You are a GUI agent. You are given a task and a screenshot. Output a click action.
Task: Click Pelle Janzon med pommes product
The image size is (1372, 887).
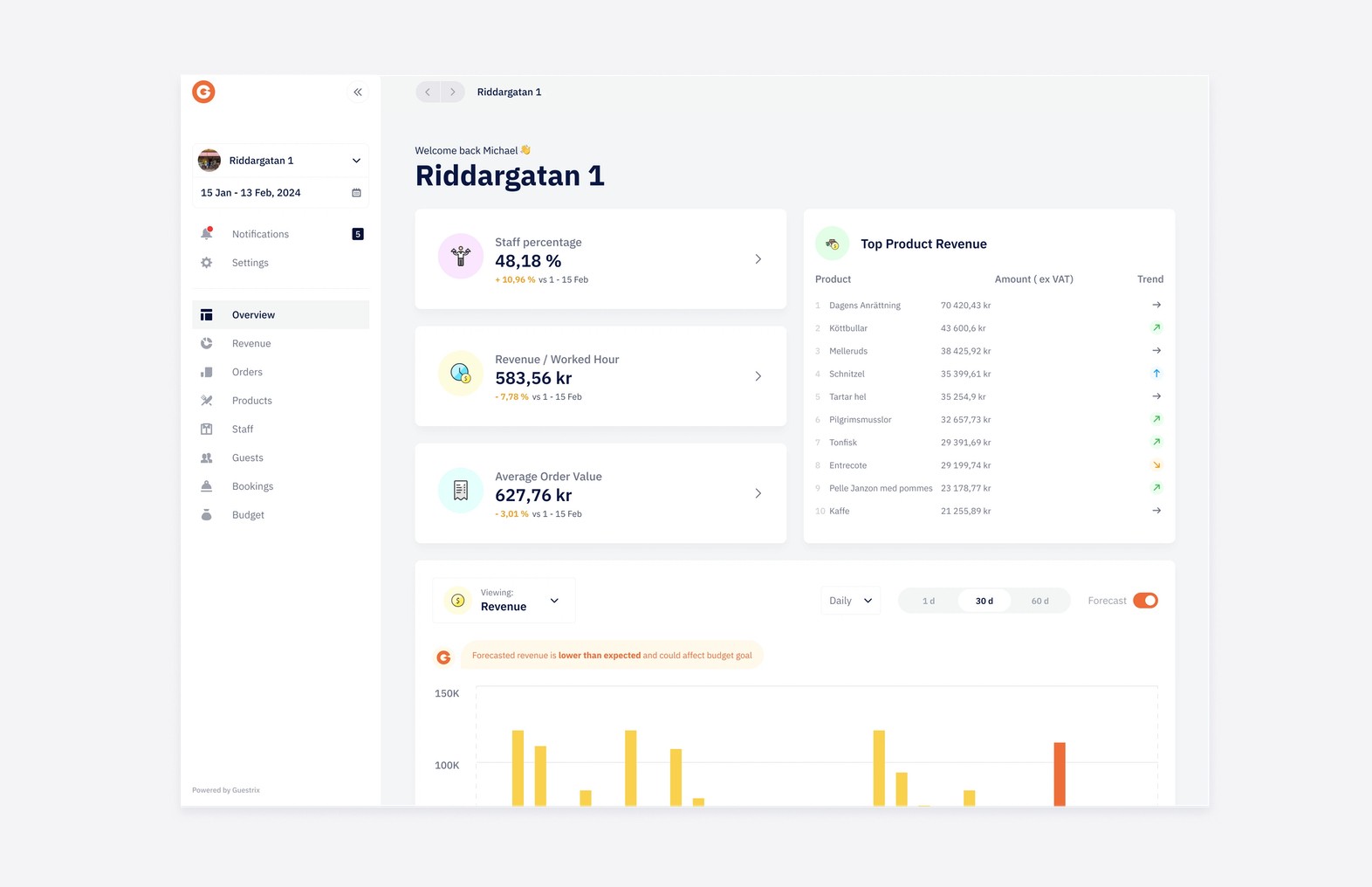pyautogui.click(x=881, y=488)
